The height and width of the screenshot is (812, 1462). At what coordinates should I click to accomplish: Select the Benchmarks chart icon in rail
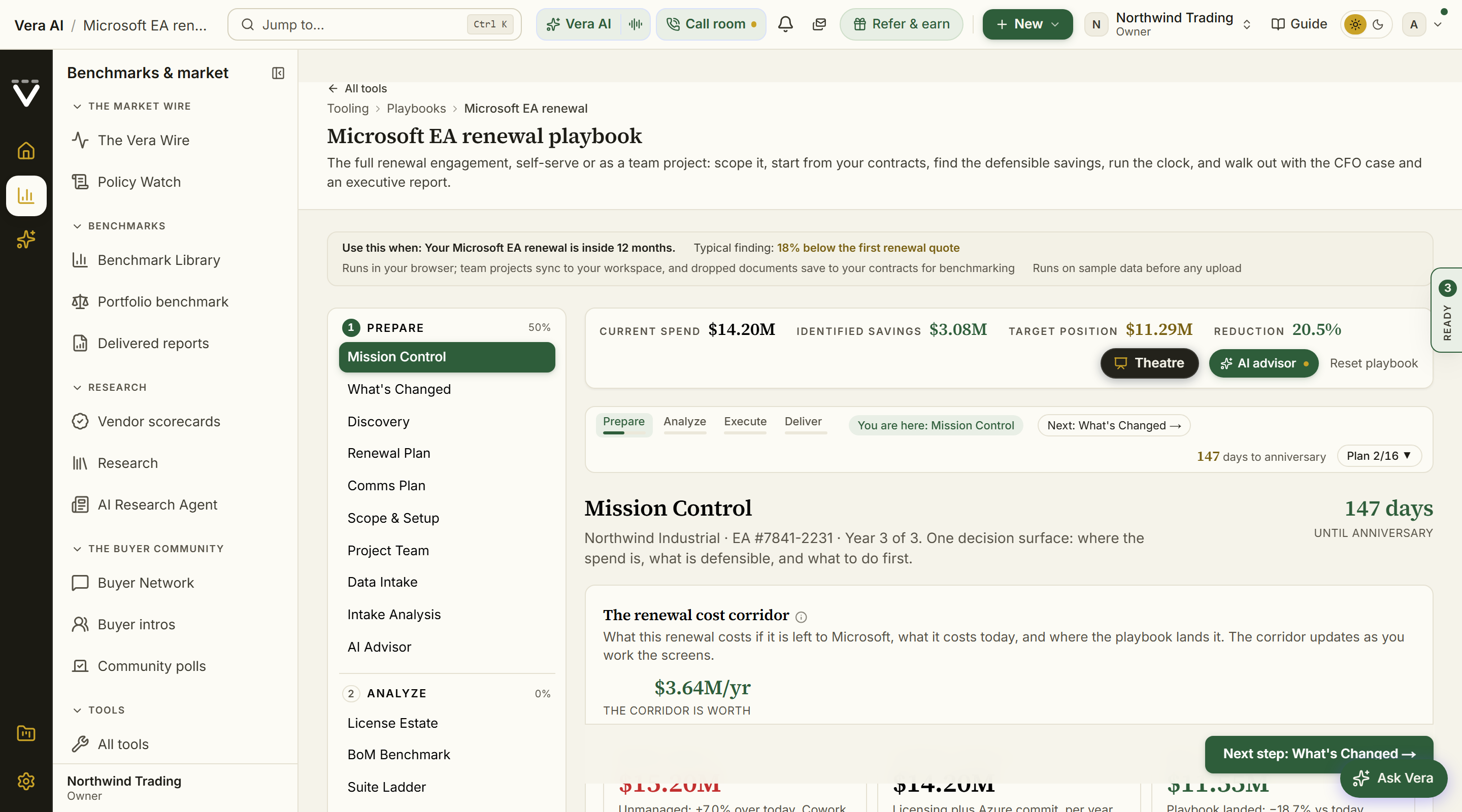[x=26, y=196]
